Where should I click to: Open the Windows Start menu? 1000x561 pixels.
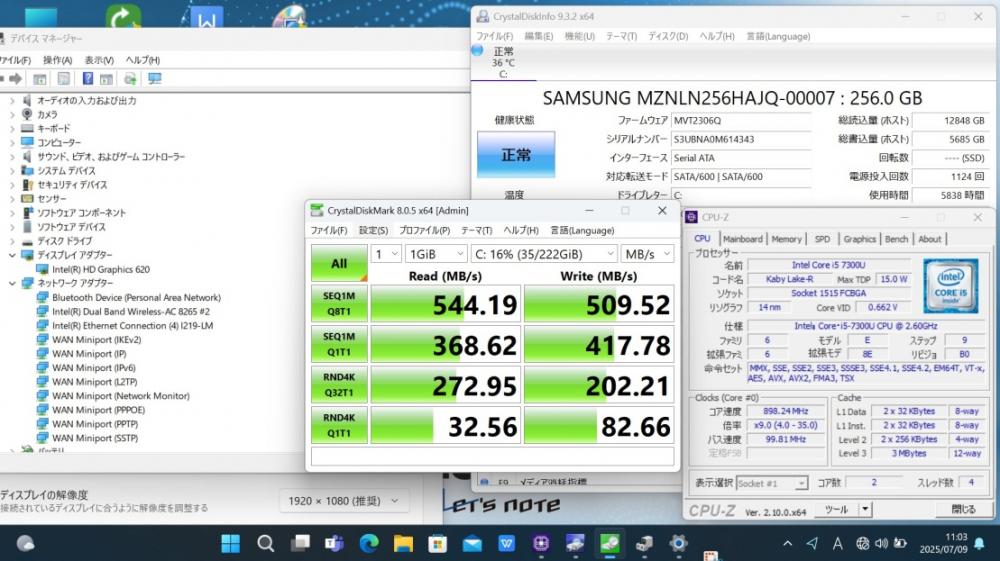click(x=230, y=543)
